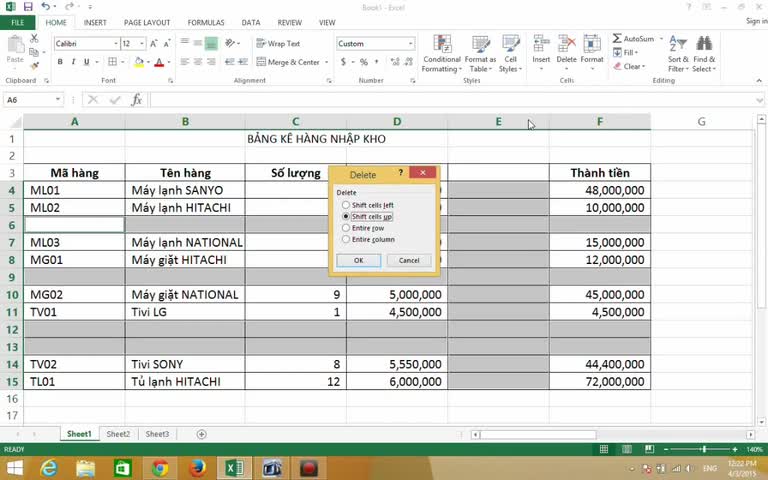
Task: Open Chrome from the taskbar
Action: click(160, 469)
